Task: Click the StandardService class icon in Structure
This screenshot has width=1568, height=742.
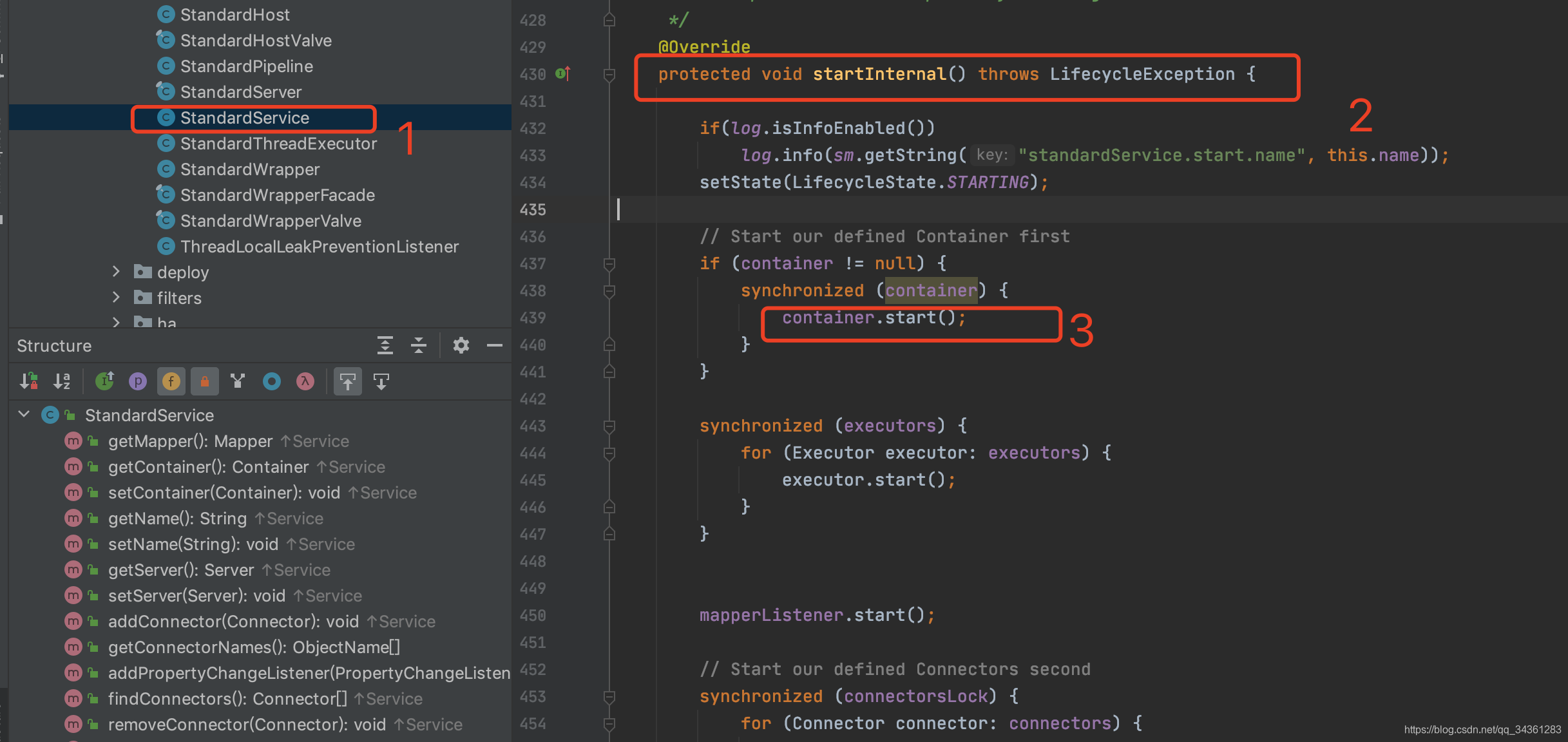Action: click(x=50, y=415)
